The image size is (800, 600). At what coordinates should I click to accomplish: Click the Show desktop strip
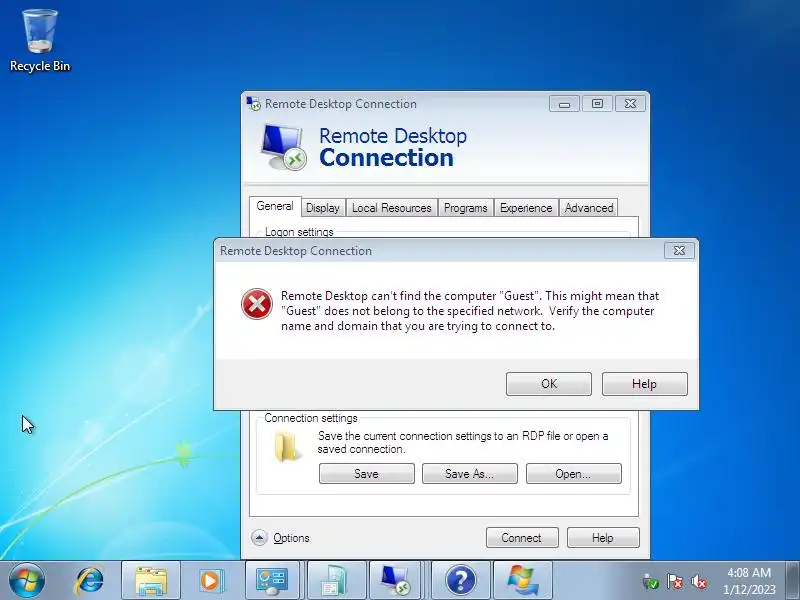point(793,581)
